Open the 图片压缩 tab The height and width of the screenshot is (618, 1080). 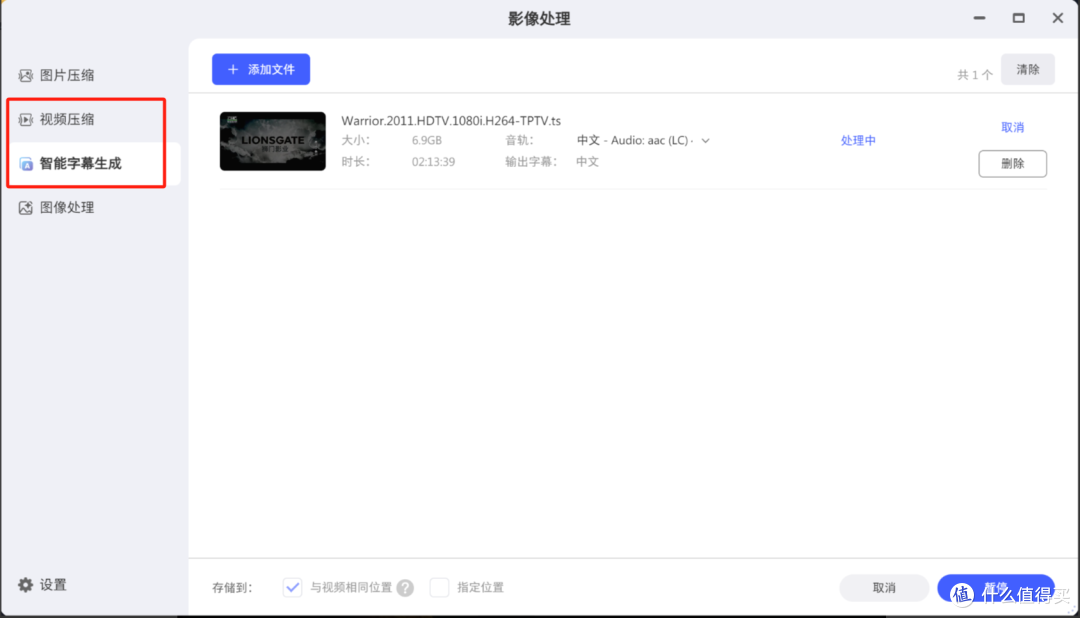[66, 75]
